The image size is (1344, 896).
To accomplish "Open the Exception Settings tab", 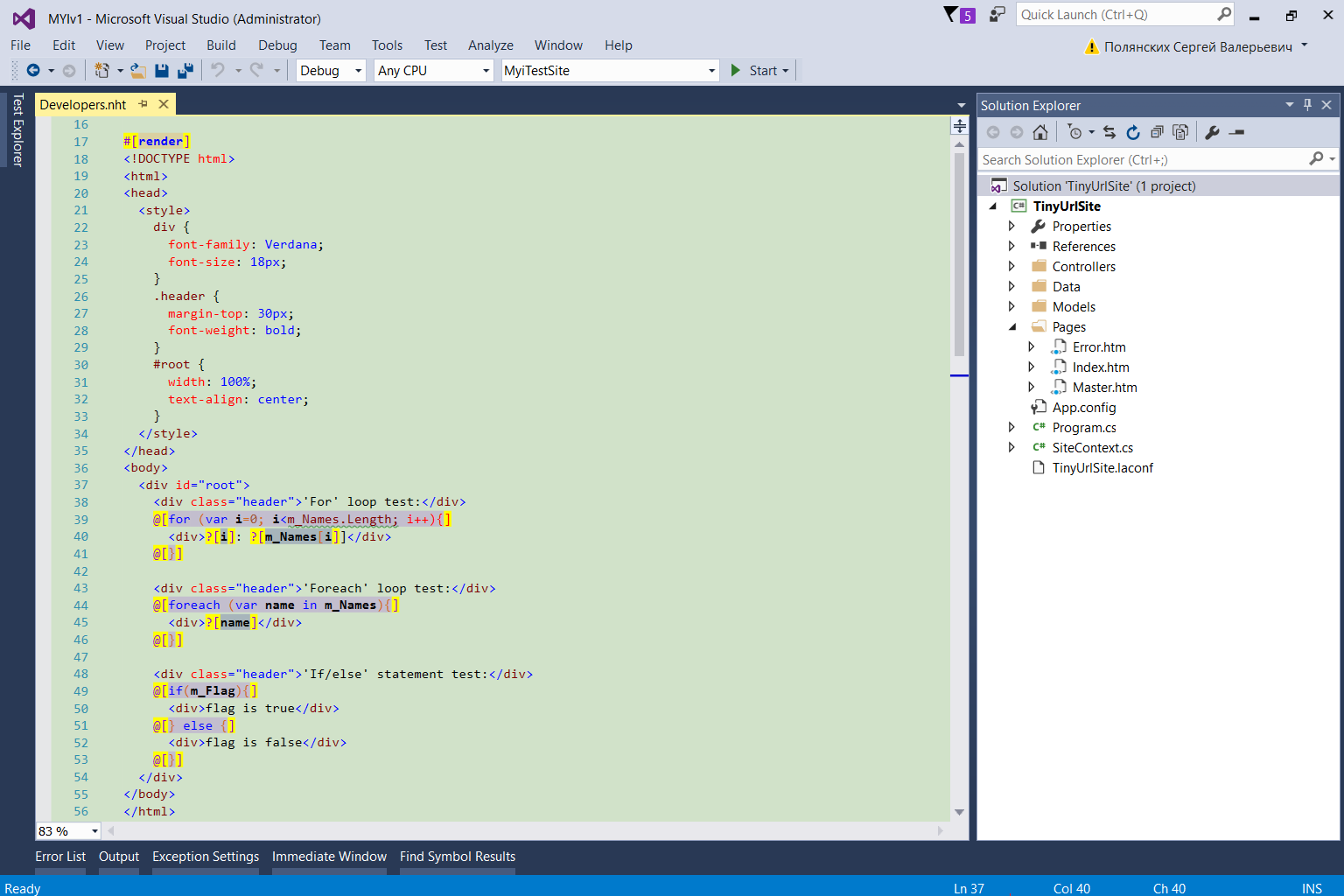I will [206, 857].
